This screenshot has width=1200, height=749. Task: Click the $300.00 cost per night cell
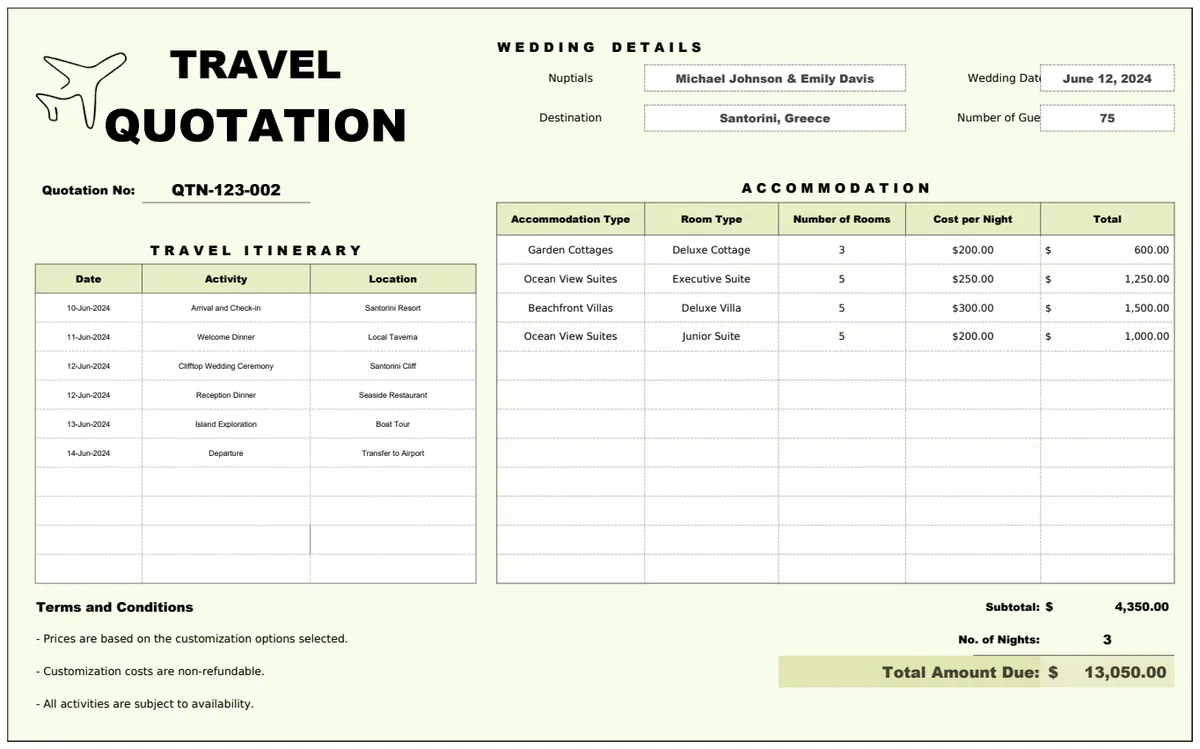pos(973,308)
